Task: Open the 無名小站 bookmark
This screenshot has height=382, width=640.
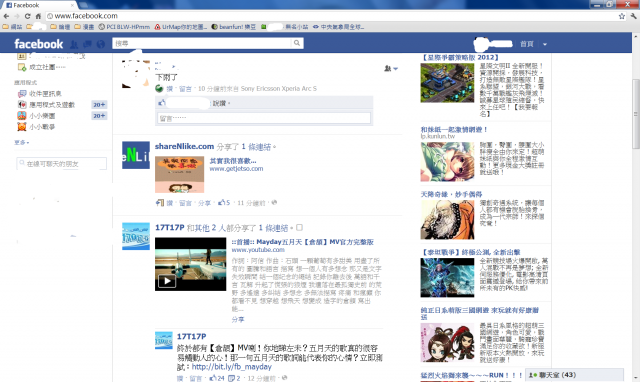Action: coord(284,27)
